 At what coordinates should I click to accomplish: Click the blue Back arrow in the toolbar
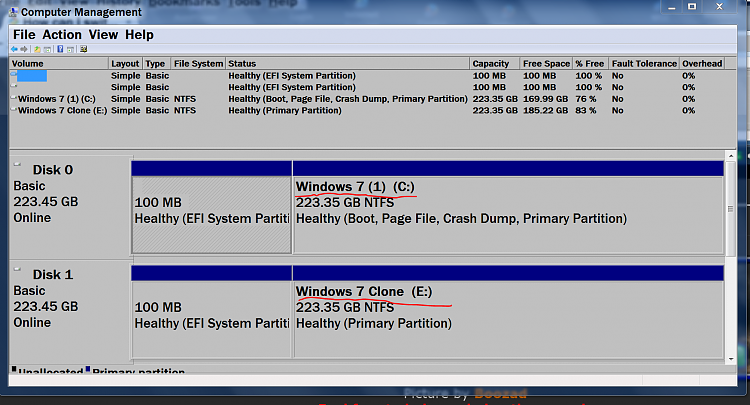click(x=14, y=49)
